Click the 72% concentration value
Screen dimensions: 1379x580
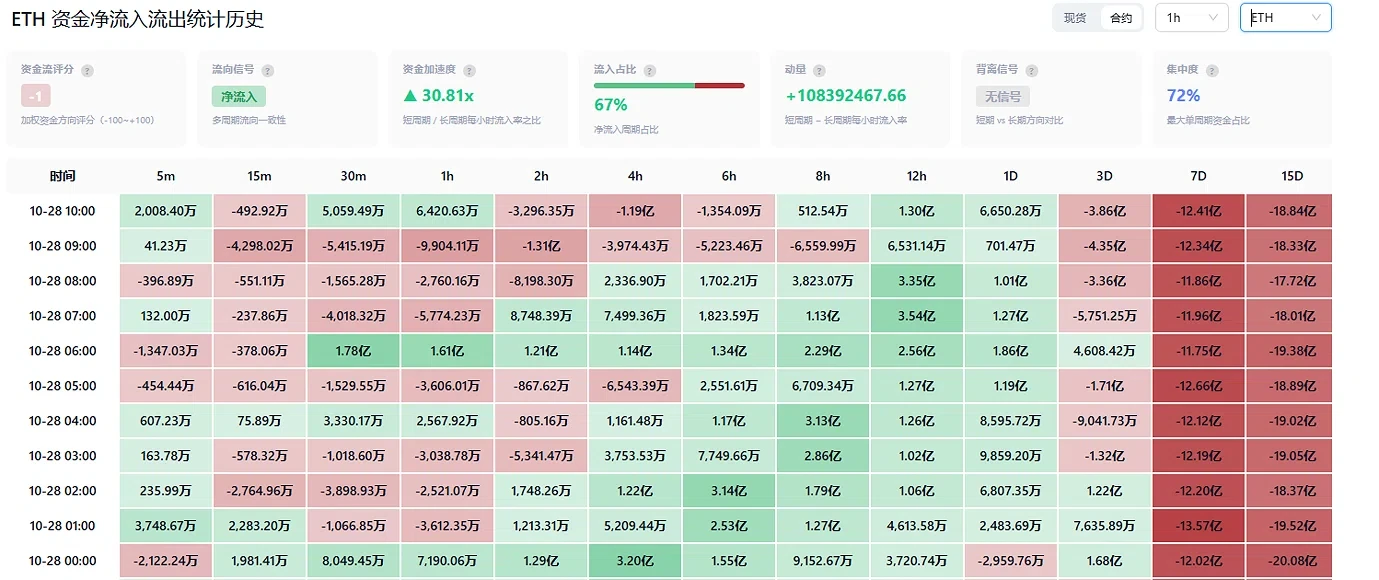pyautogui.click(x=1183, y=96)
